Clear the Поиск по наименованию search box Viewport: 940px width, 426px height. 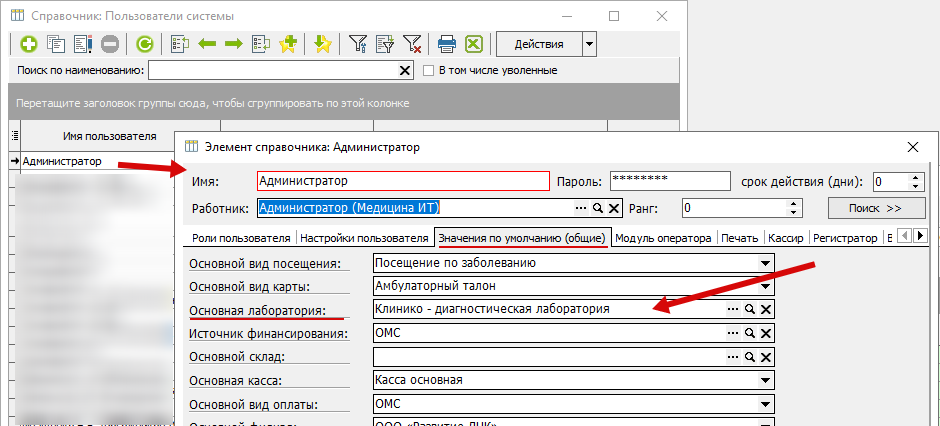point(405,71)
